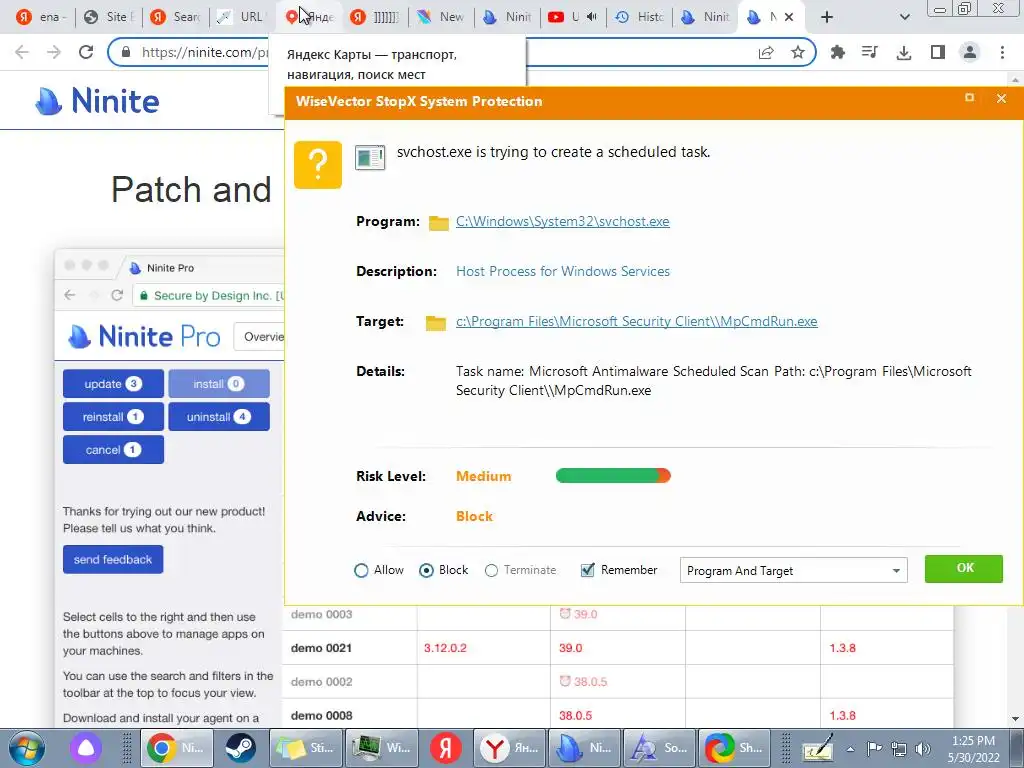
Task: Uncheck the Remember checkbox
Action: pos(587,569)
